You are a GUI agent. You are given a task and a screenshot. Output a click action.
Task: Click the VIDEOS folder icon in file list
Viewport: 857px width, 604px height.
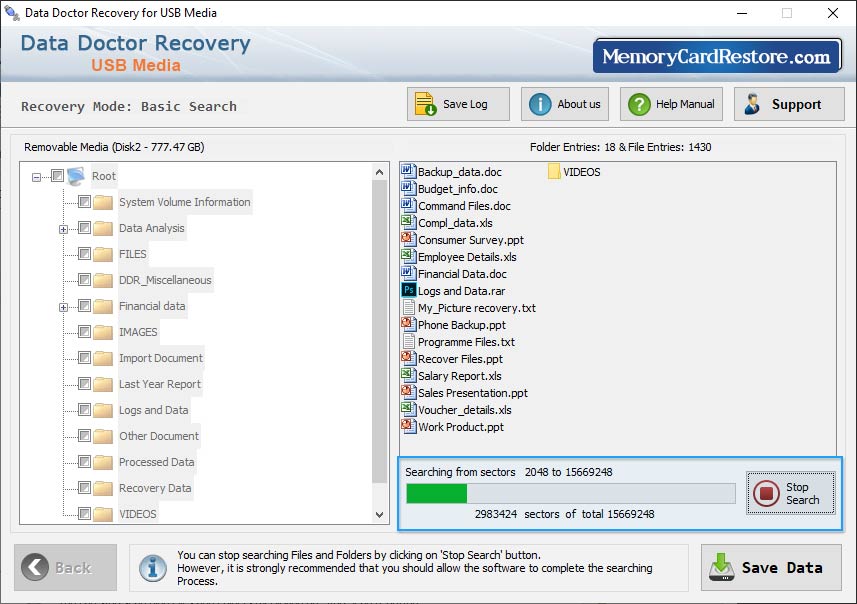point(554,172)
